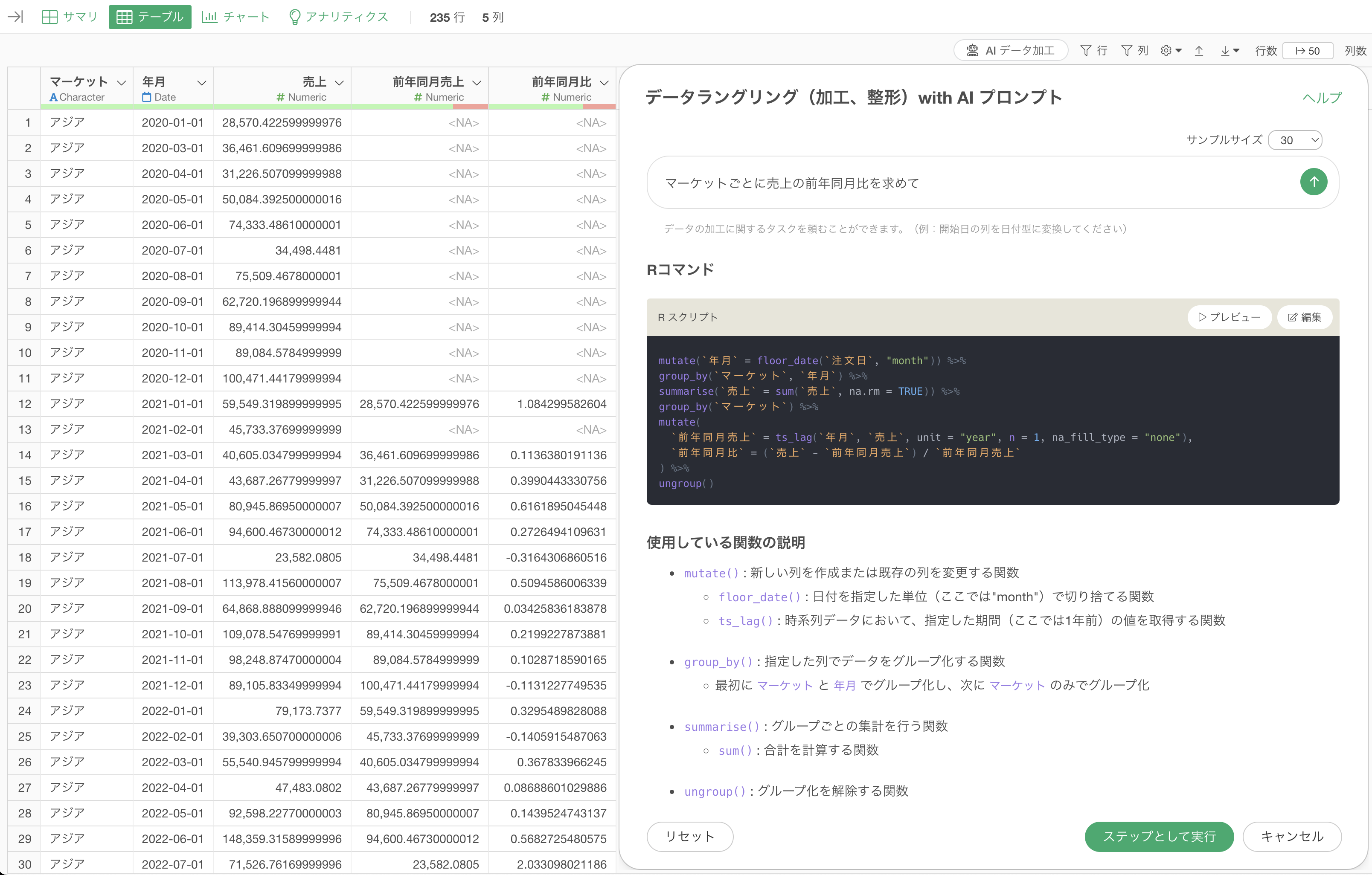The image size is (1372, 875).
Task: Click the 列数 label in toolbar
Action: (x=1356, y=51)
